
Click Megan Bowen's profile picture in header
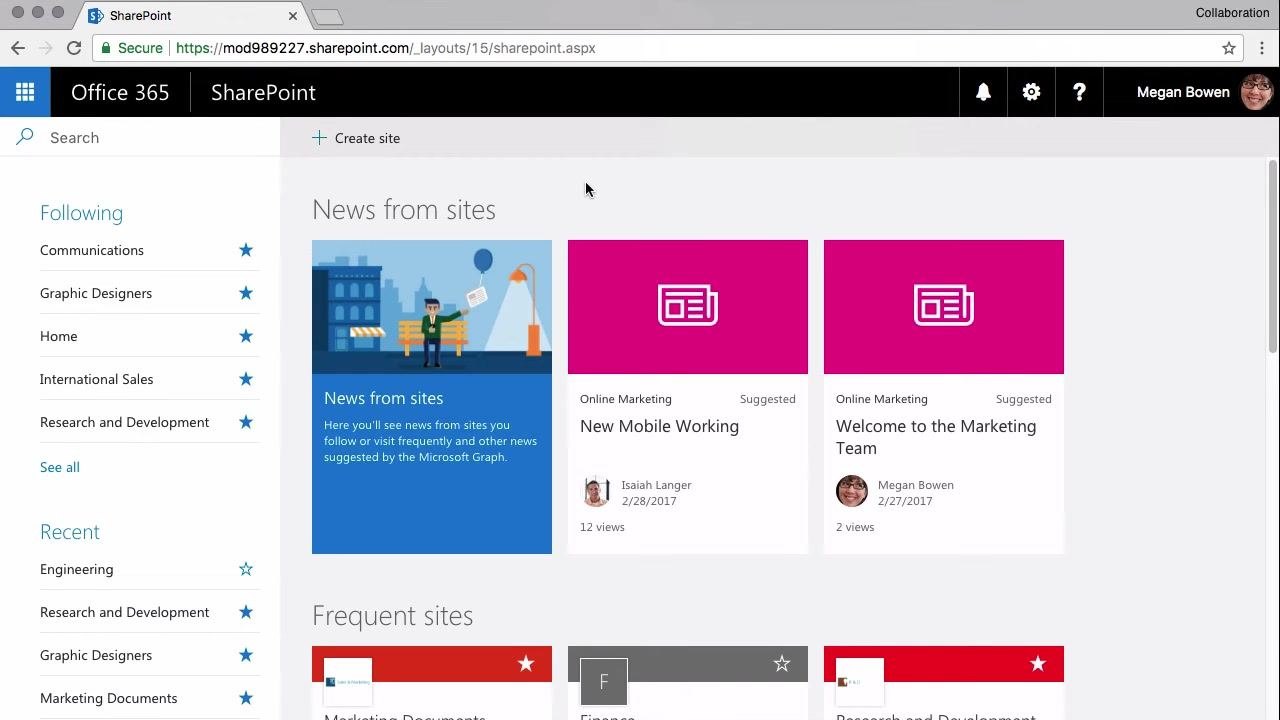click(x=1257, y=92)
